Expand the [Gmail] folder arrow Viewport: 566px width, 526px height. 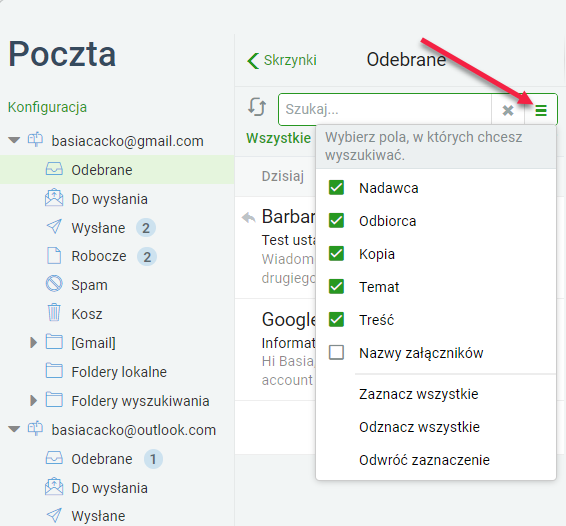[34, 342]
